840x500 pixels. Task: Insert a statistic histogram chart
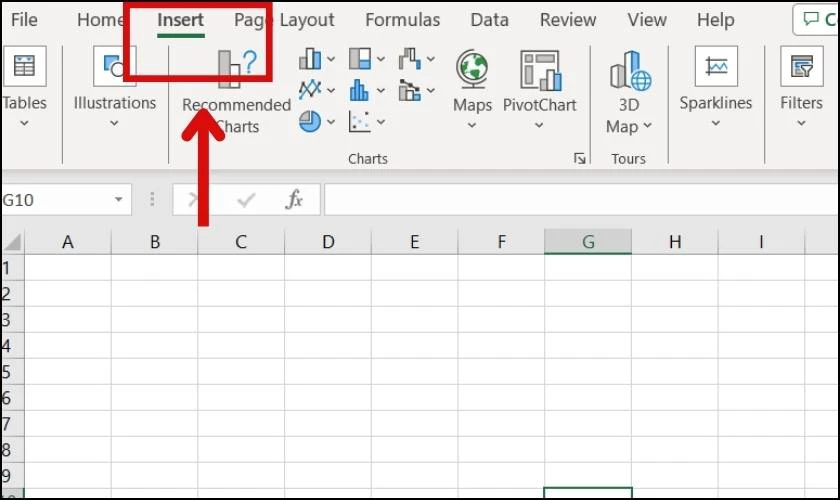(x=359, y=90)
